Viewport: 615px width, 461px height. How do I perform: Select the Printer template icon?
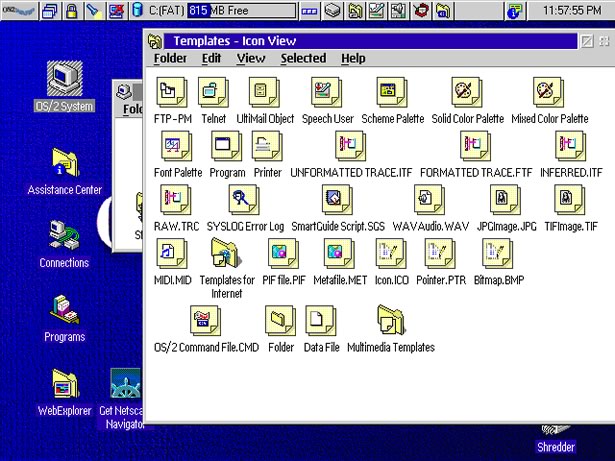(x=267, y=147)
